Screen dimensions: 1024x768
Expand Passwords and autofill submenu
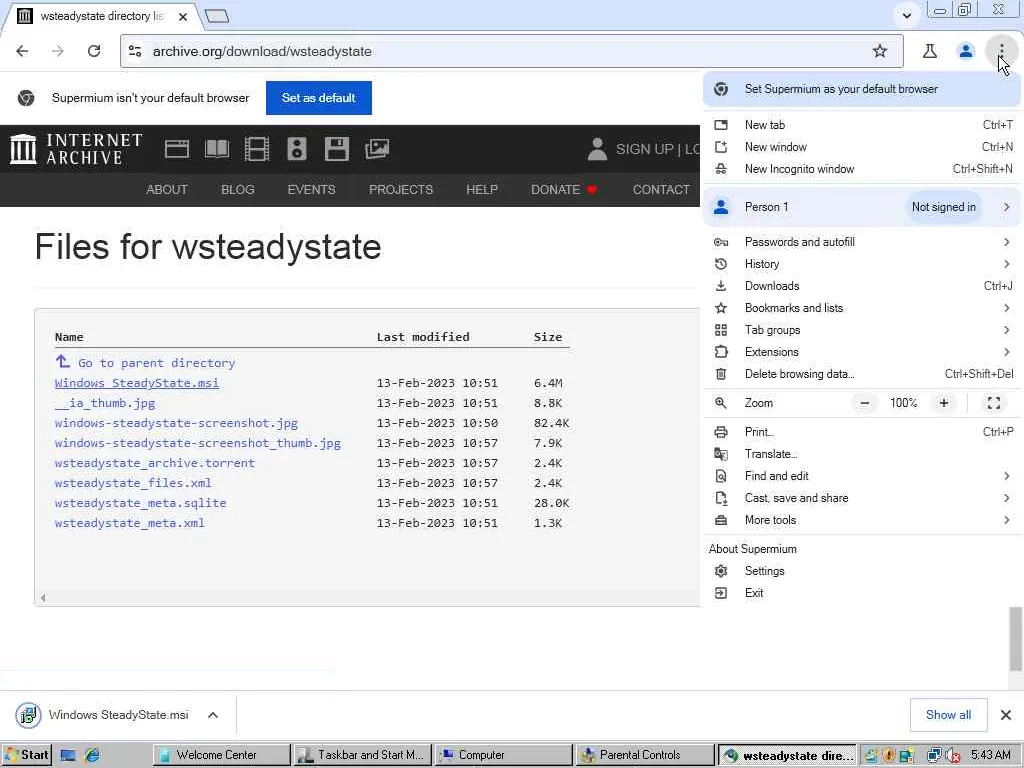point(862,242)
